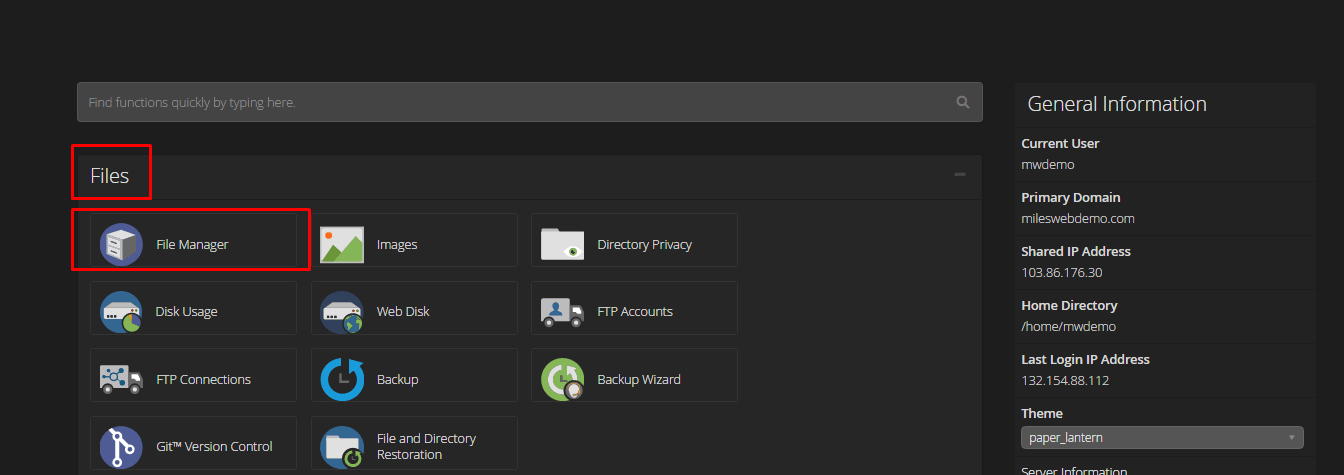The width and height of the screenshot is (1344, 475).
Task: Click the Backup Wizard text link
Action: tap(639, 379)
